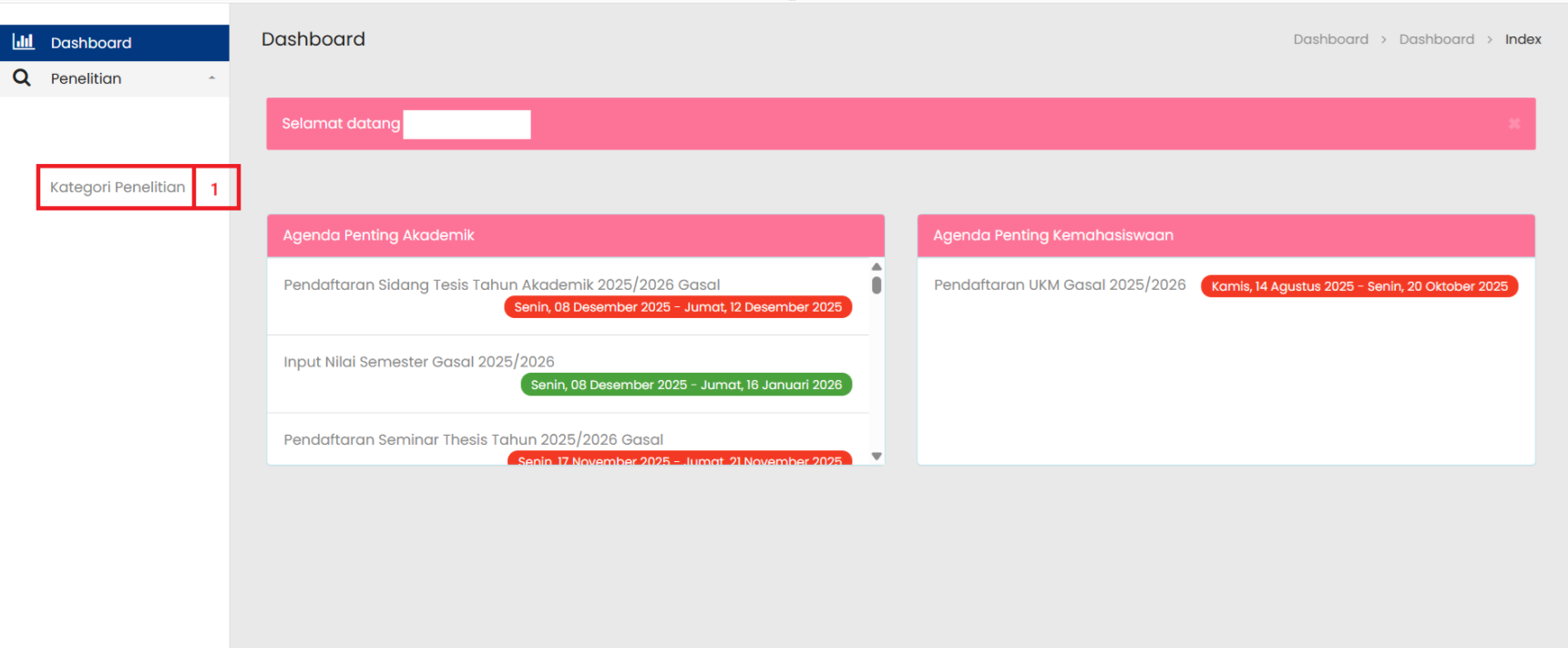
Task: Dismiss the Selamat datang banner
Action: 1513,124
